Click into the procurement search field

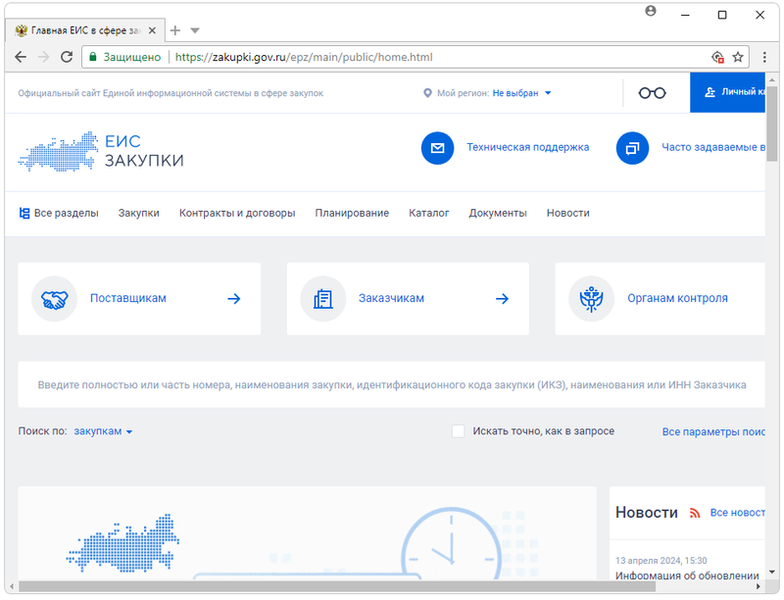pyautogui.click(x=392, y=385)
